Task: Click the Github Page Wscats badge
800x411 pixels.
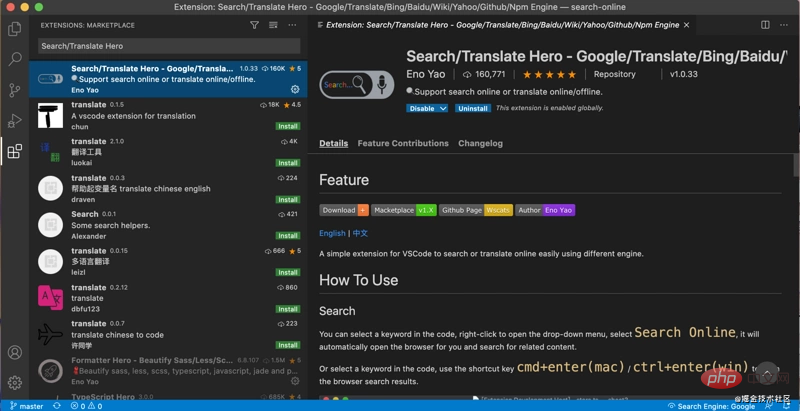Action: tap(476, 210)
